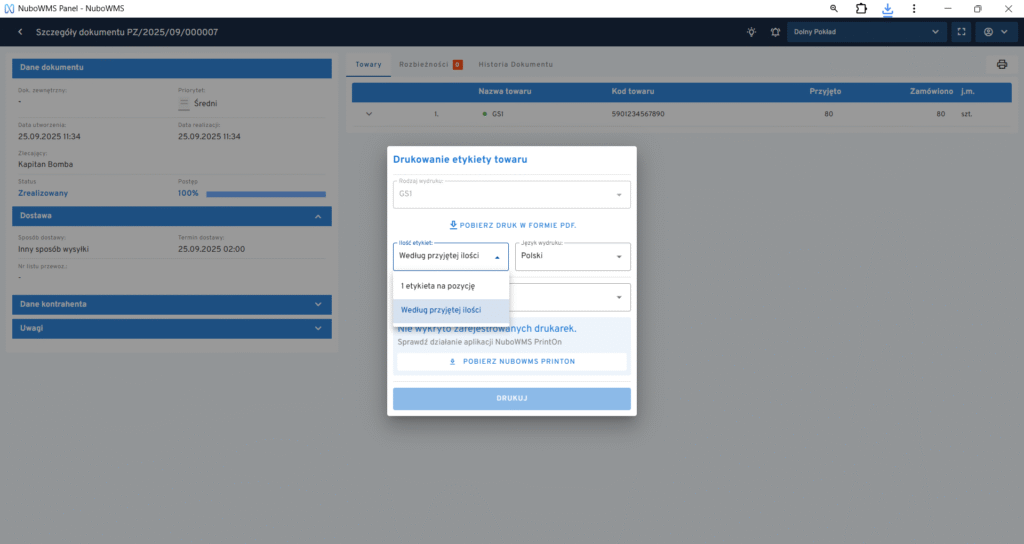The height and width of the screenshot is (544, 1024).
Task: Open the user account menu icon
Action: click(995, 32)
